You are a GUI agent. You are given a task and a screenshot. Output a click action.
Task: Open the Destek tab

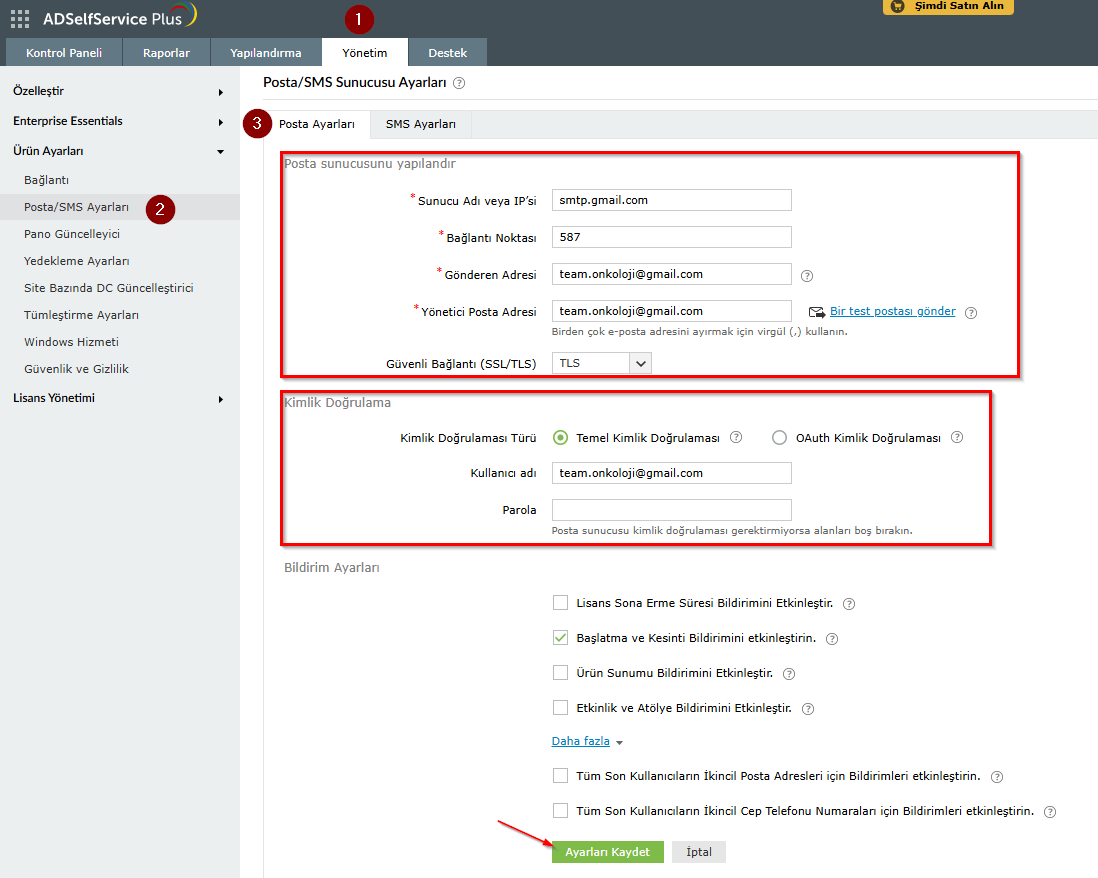click(x=447, y=53)
